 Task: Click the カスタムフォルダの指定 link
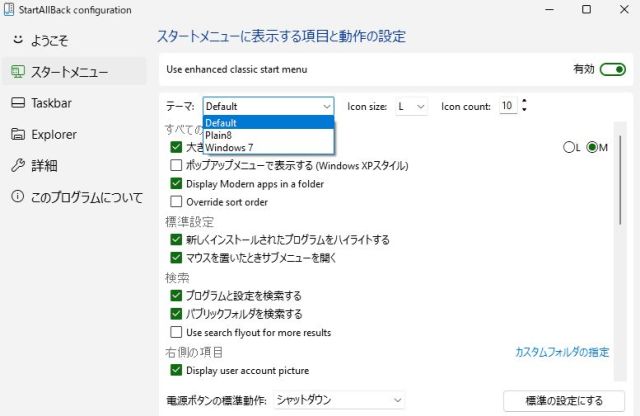pyautogui.click(x=562, y=352)
